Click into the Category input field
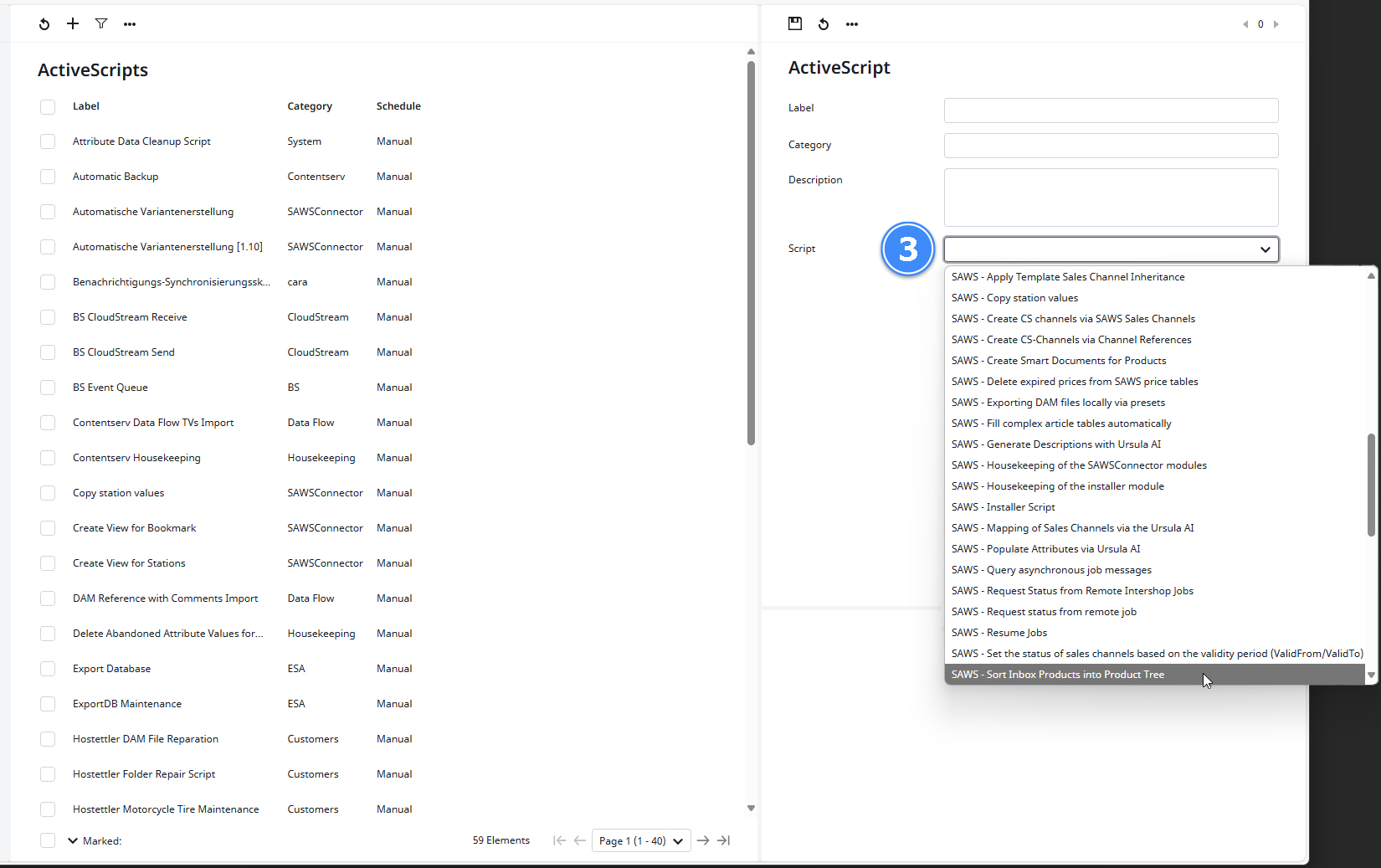The image size is (1381, 868). (1111, 146)
